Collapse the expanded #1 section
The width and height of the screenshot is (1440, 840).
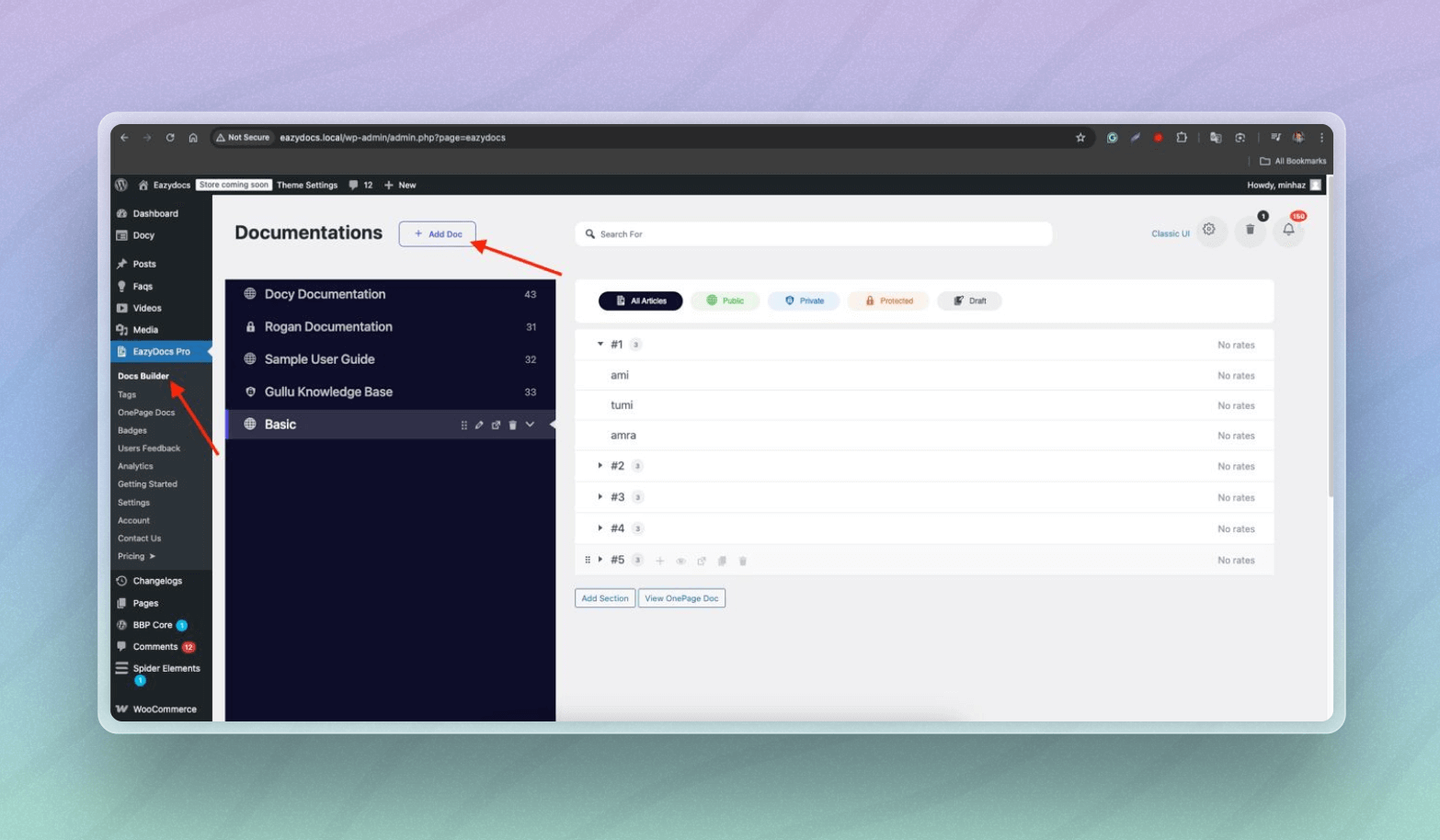pos(600,345)
